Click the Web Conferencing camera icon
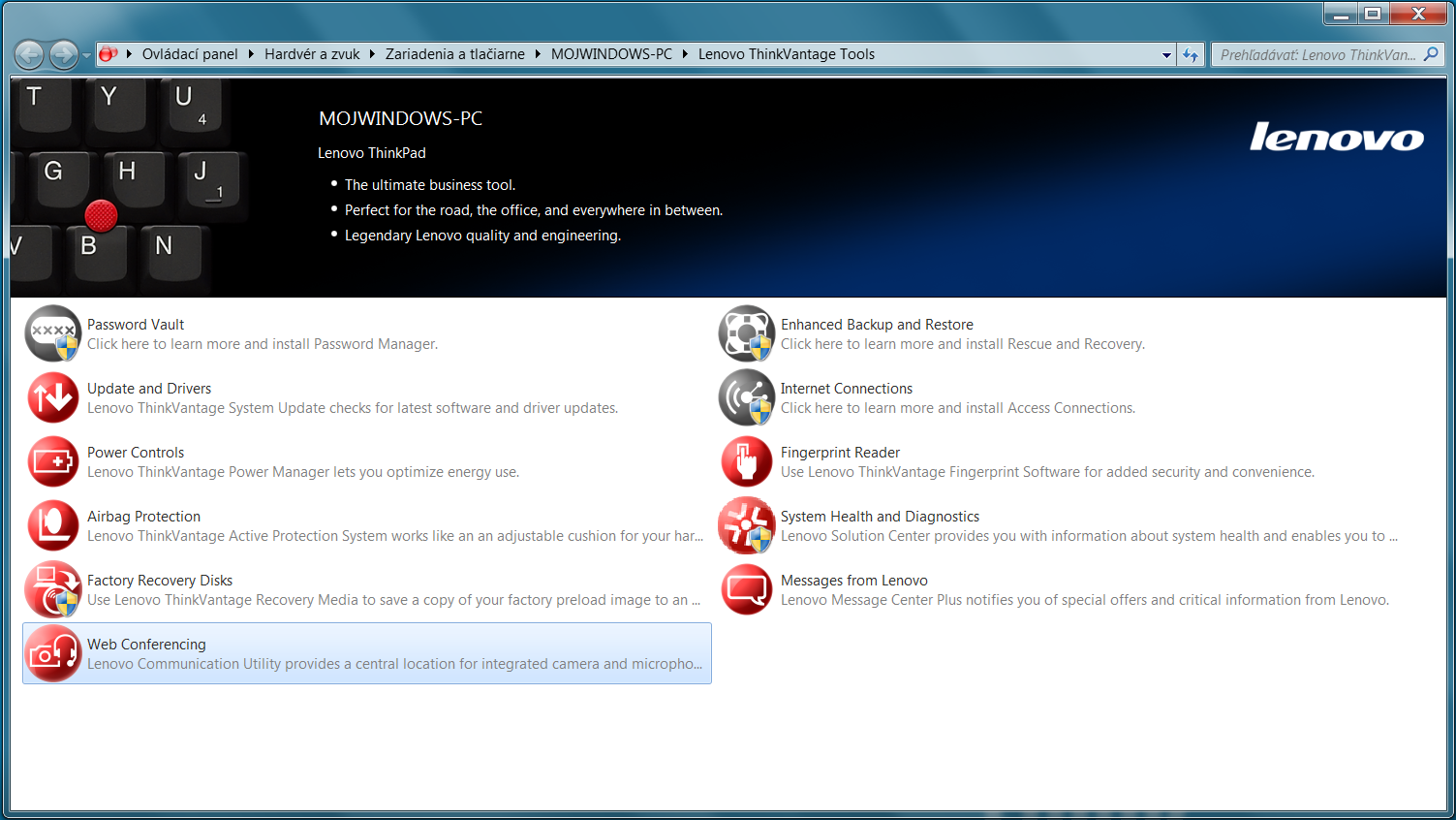This screenshot has width=1456, height=820. [53, 653]
